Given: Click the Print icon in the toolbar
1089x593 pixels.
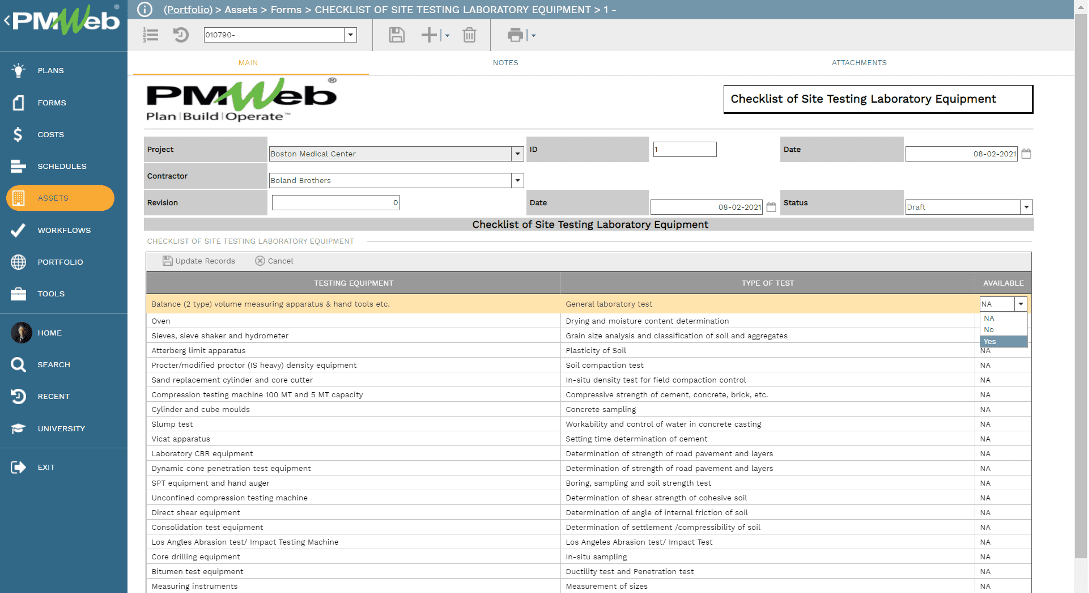Looking at the screenshot, I should click(515, 35).
